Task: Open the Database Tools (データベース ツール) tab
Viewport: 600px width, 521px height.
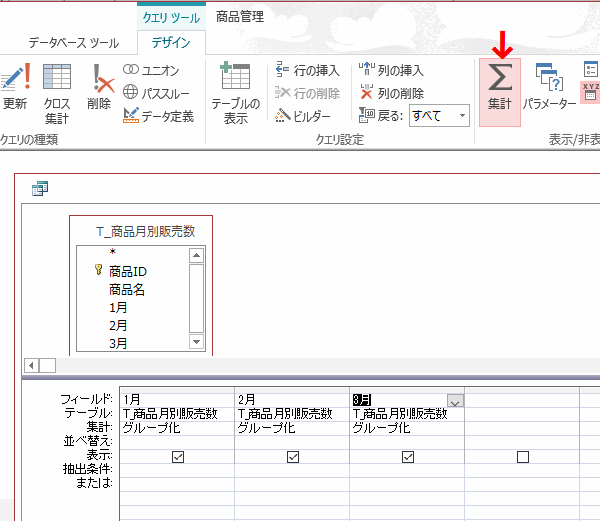Action: coord(74,42)
